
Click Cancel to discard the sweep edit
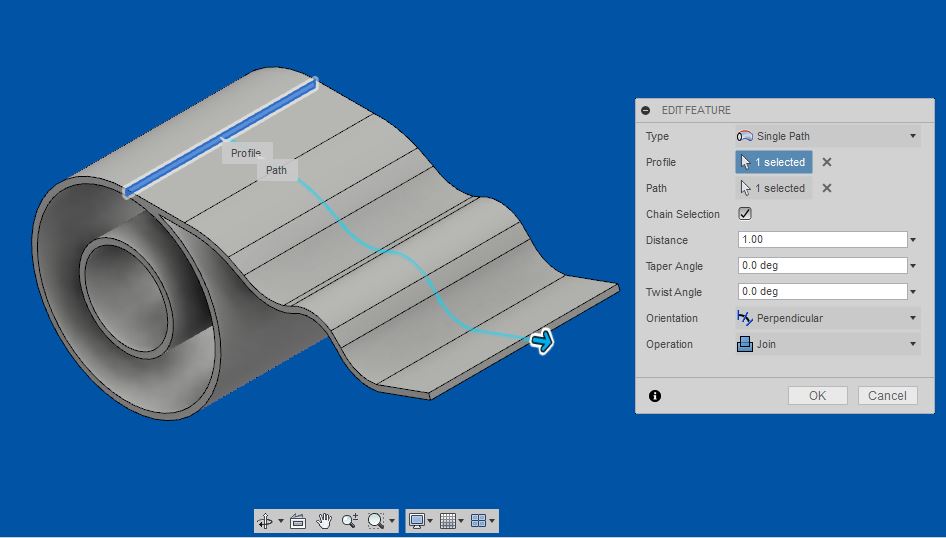click(x=887, y=396)
